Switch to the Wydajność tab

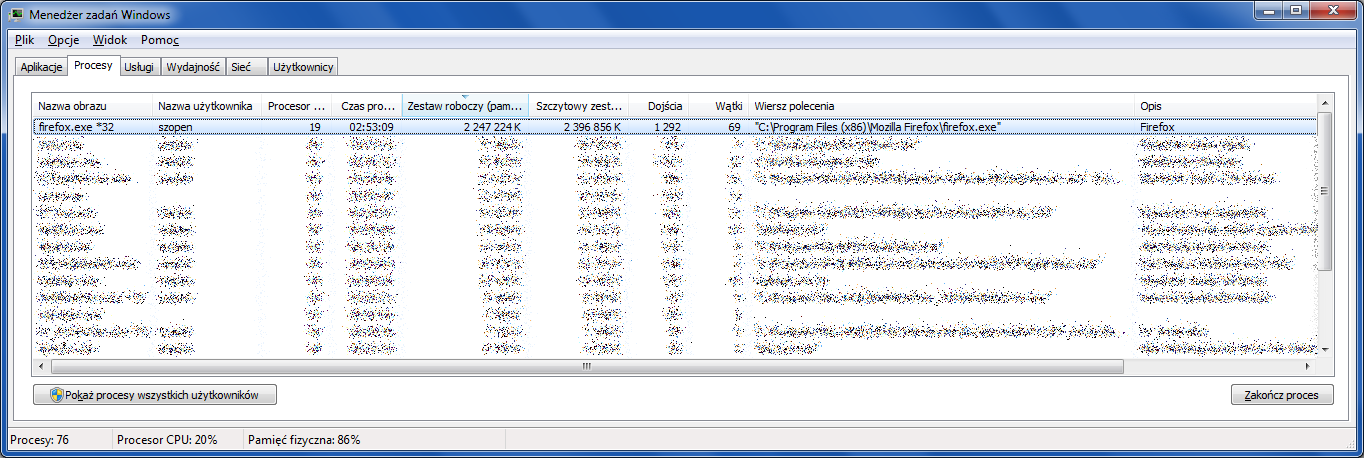tap(192, 67)
